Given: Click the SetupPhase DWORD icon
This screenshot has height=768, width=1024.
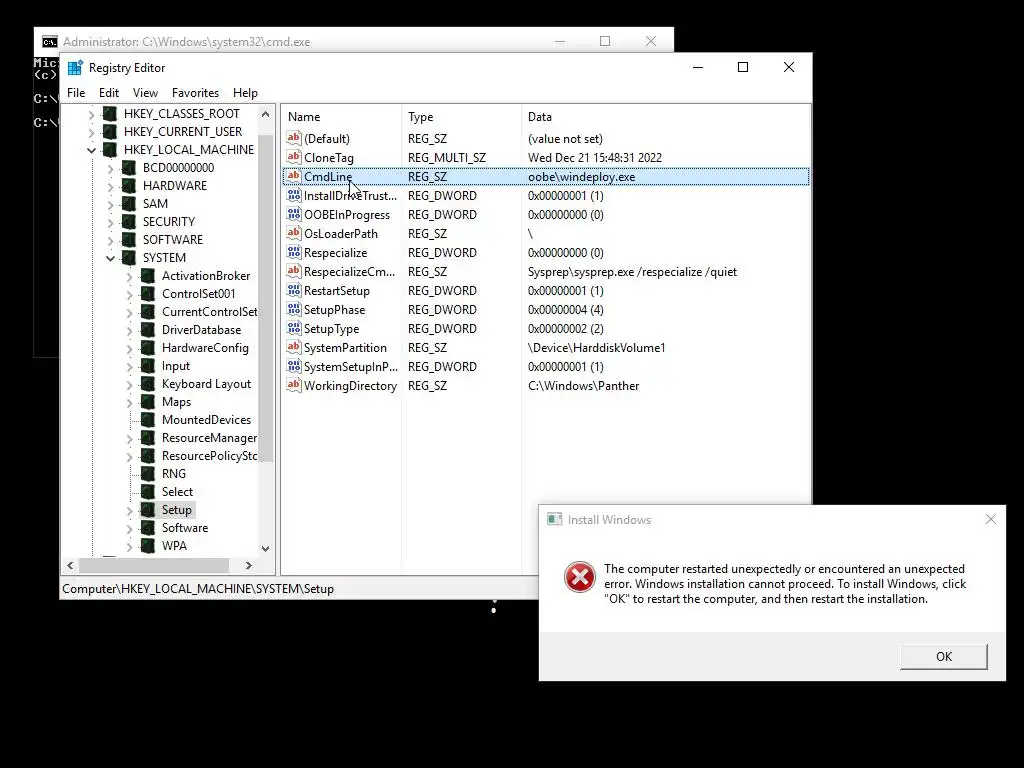Looking at the screenshot, I should (294, 309).
